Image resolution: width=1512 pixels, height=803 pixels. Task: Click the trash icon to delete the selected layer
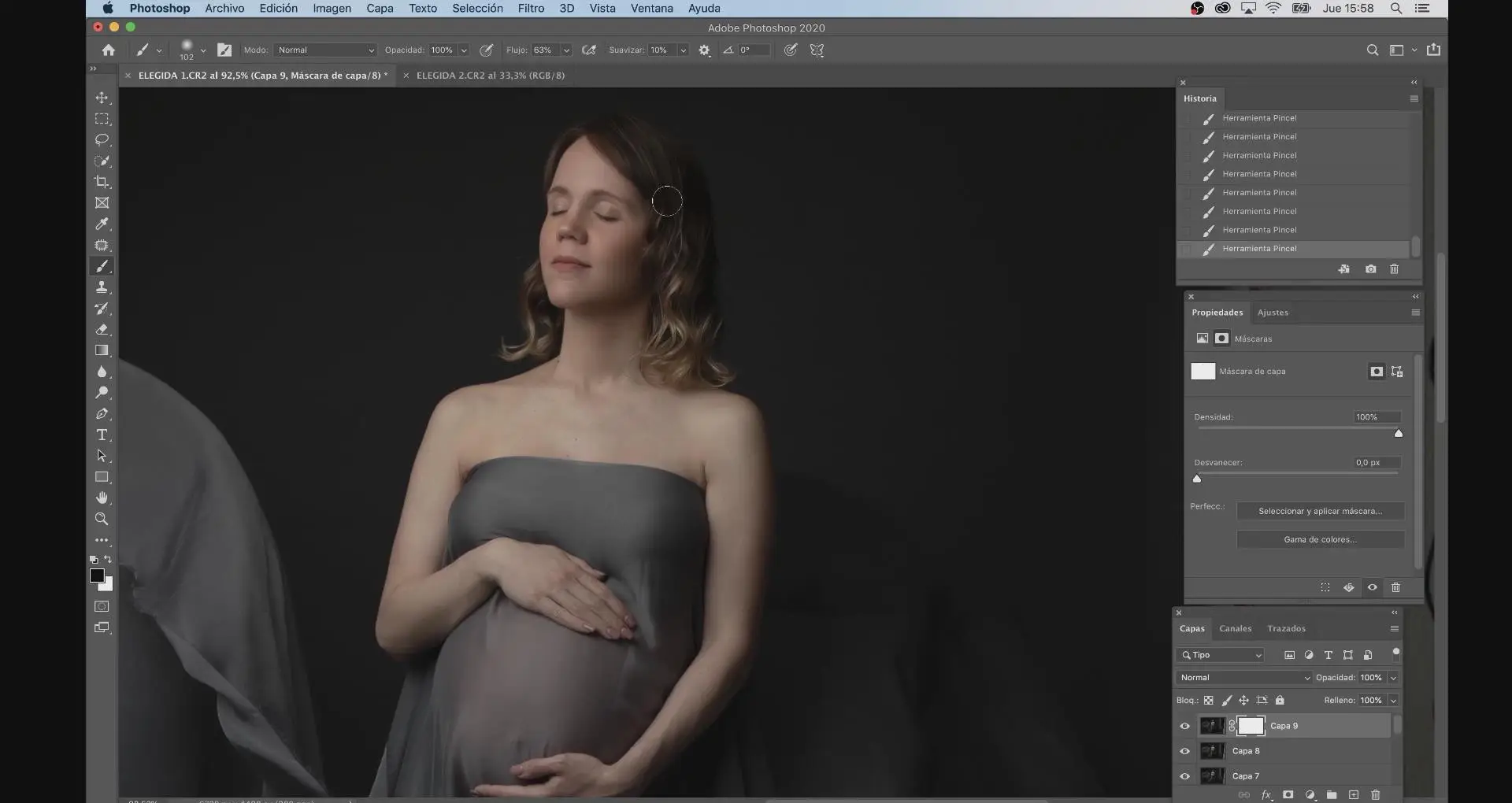click(1376, 795)
